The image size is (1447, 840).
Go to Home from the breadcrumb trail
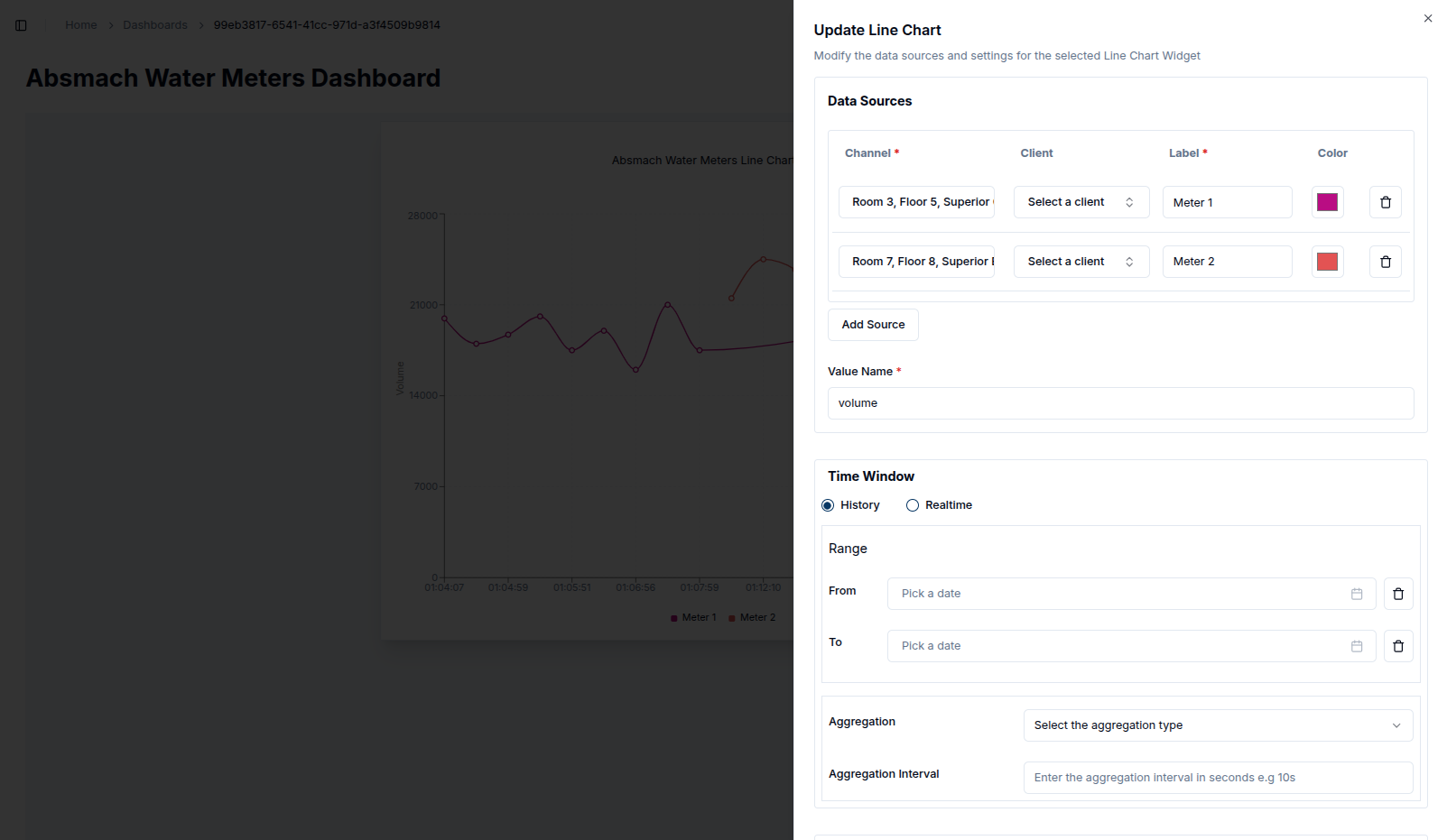click(80, 24)
